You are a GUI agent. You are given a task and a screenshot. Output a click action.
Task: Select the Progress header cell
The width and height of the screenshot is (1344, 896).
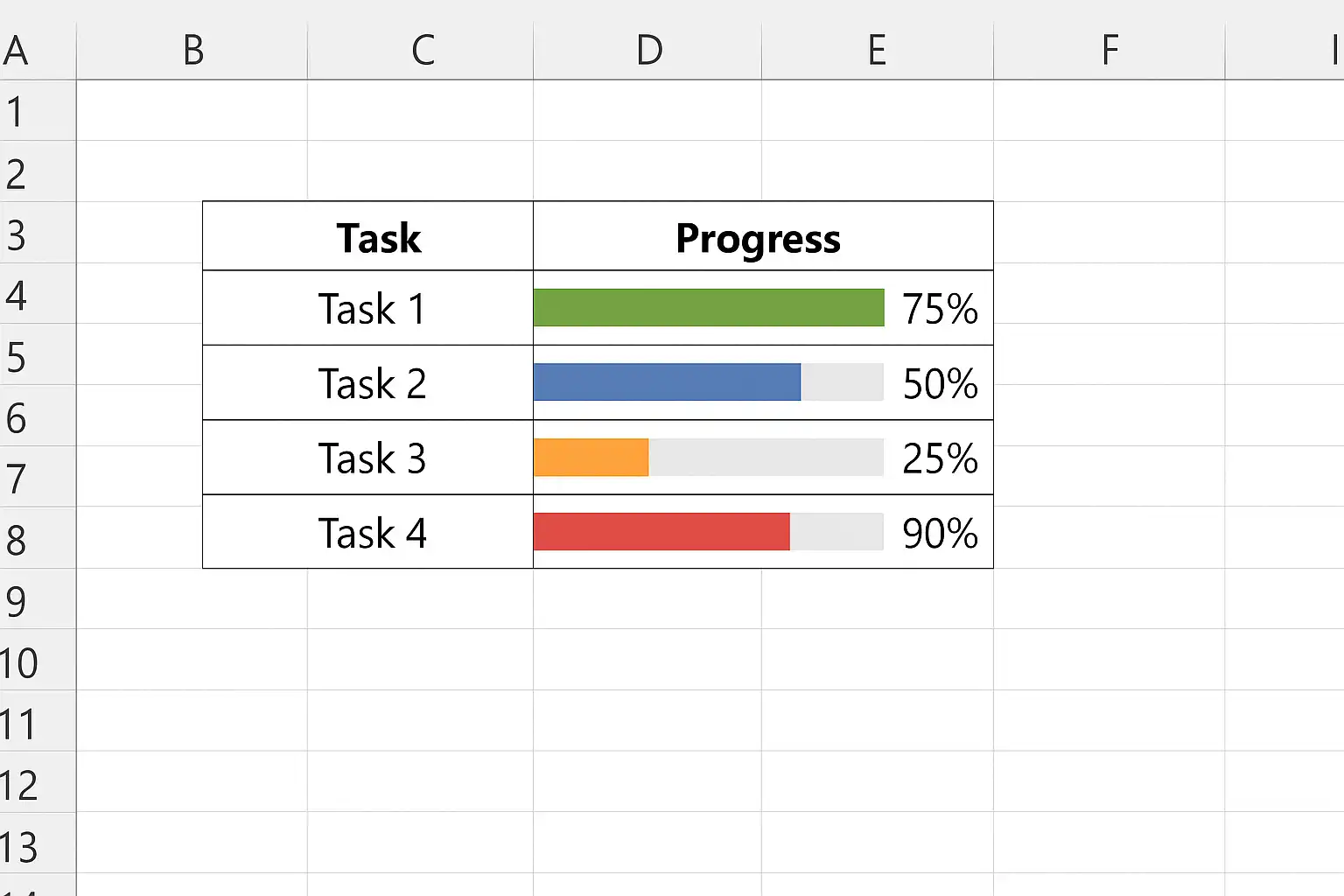point(758,238)
